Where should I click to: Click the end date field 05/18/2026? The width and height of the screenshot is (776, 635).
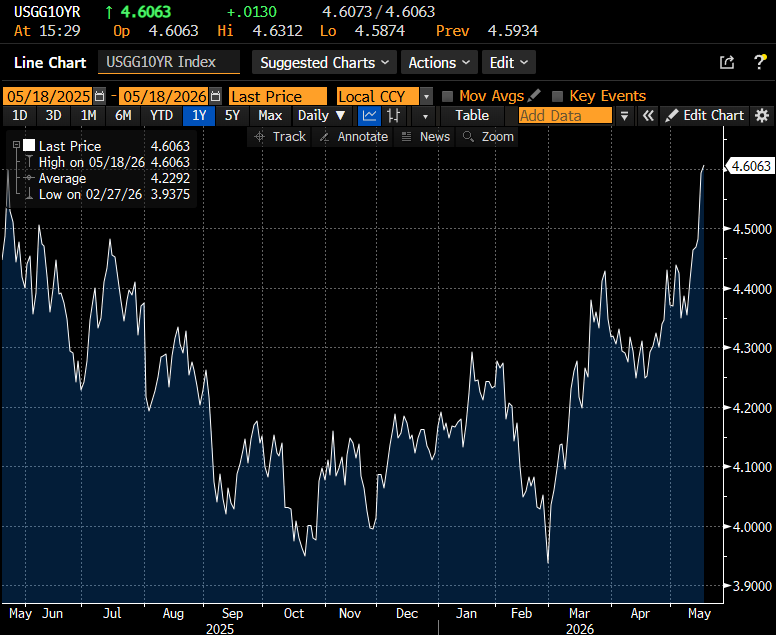pos(164,96)
